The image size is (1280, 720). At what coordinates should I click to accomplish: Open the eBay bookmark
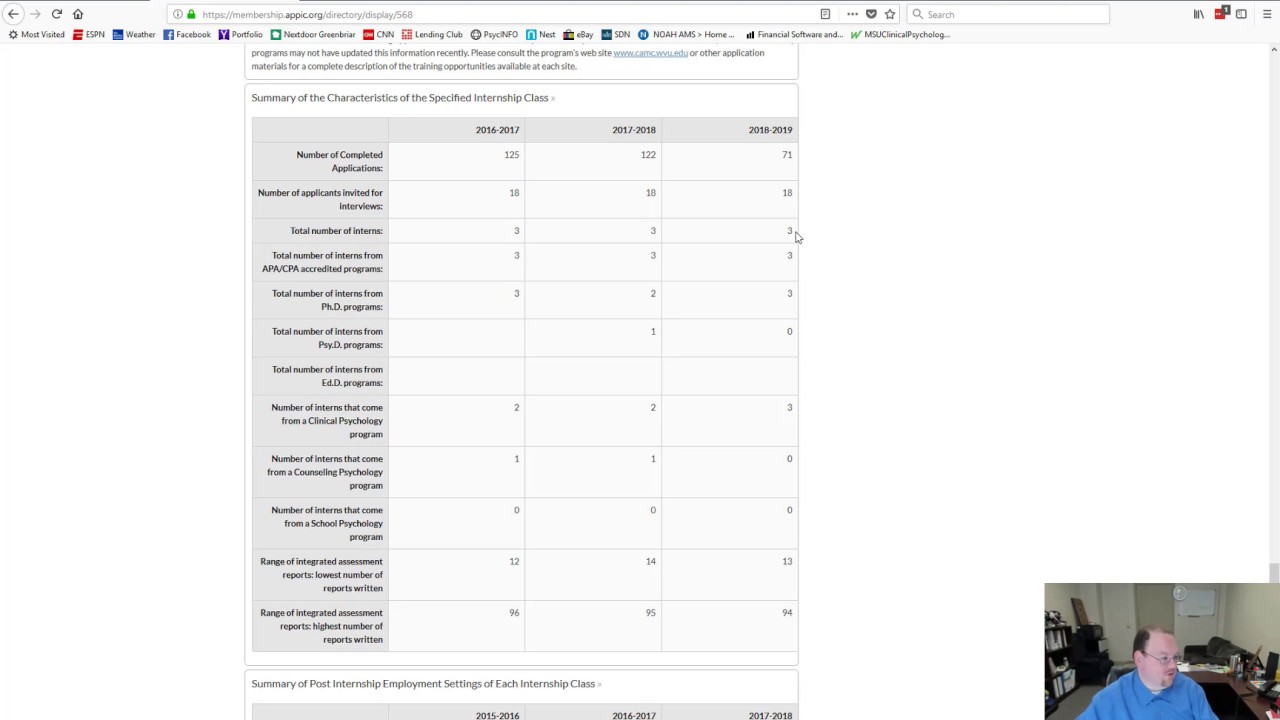578,34
